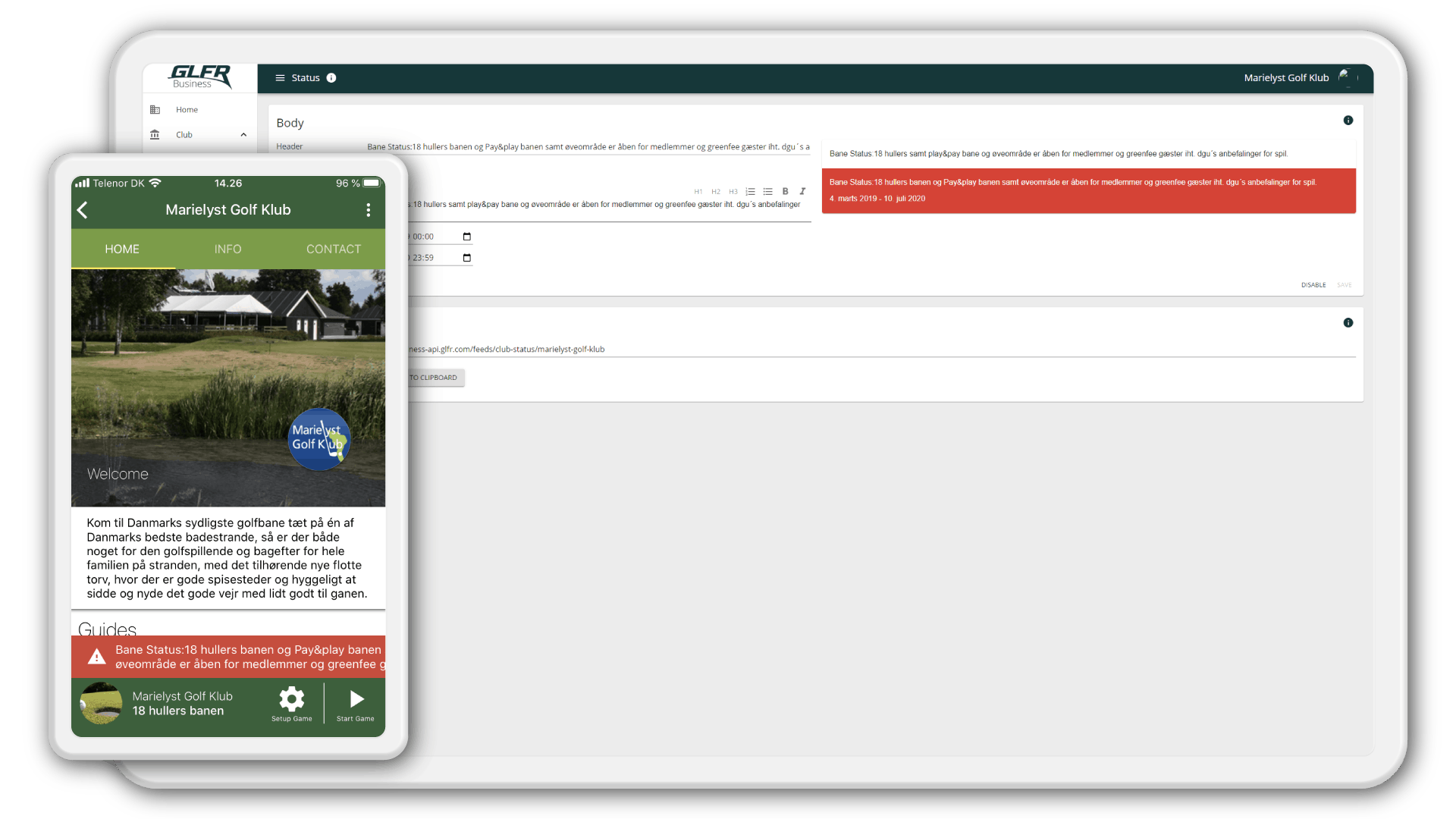Click the Body section heading
This screenshot has width=1456, height=819.
pyautogui.click(x=290, y=123)
